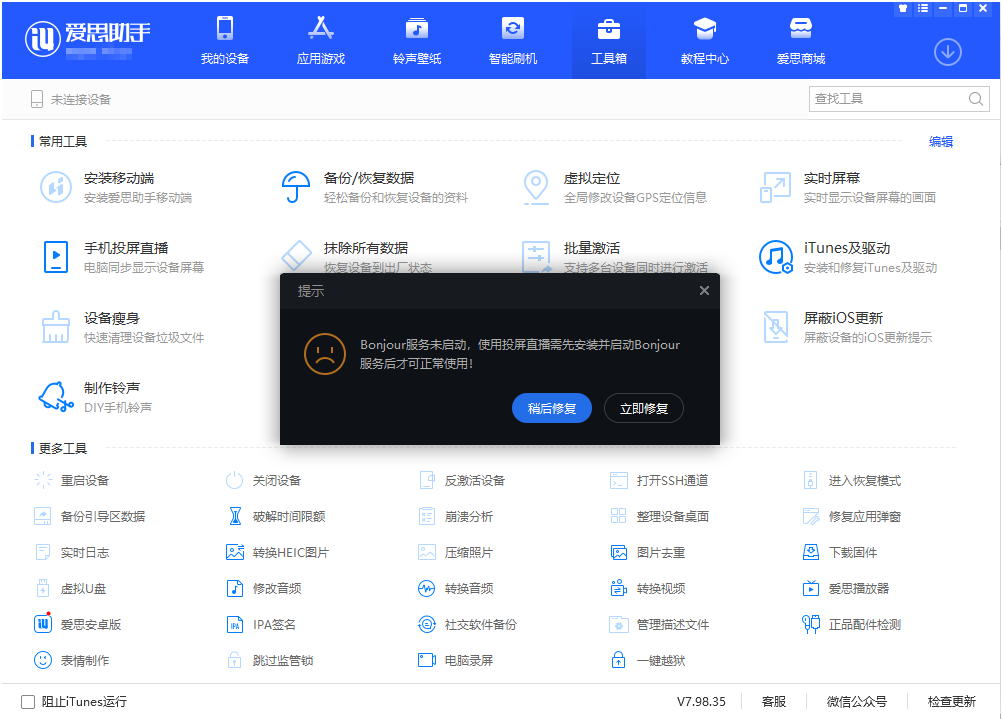Click the 立即修复 repair now button

point(643,408)
